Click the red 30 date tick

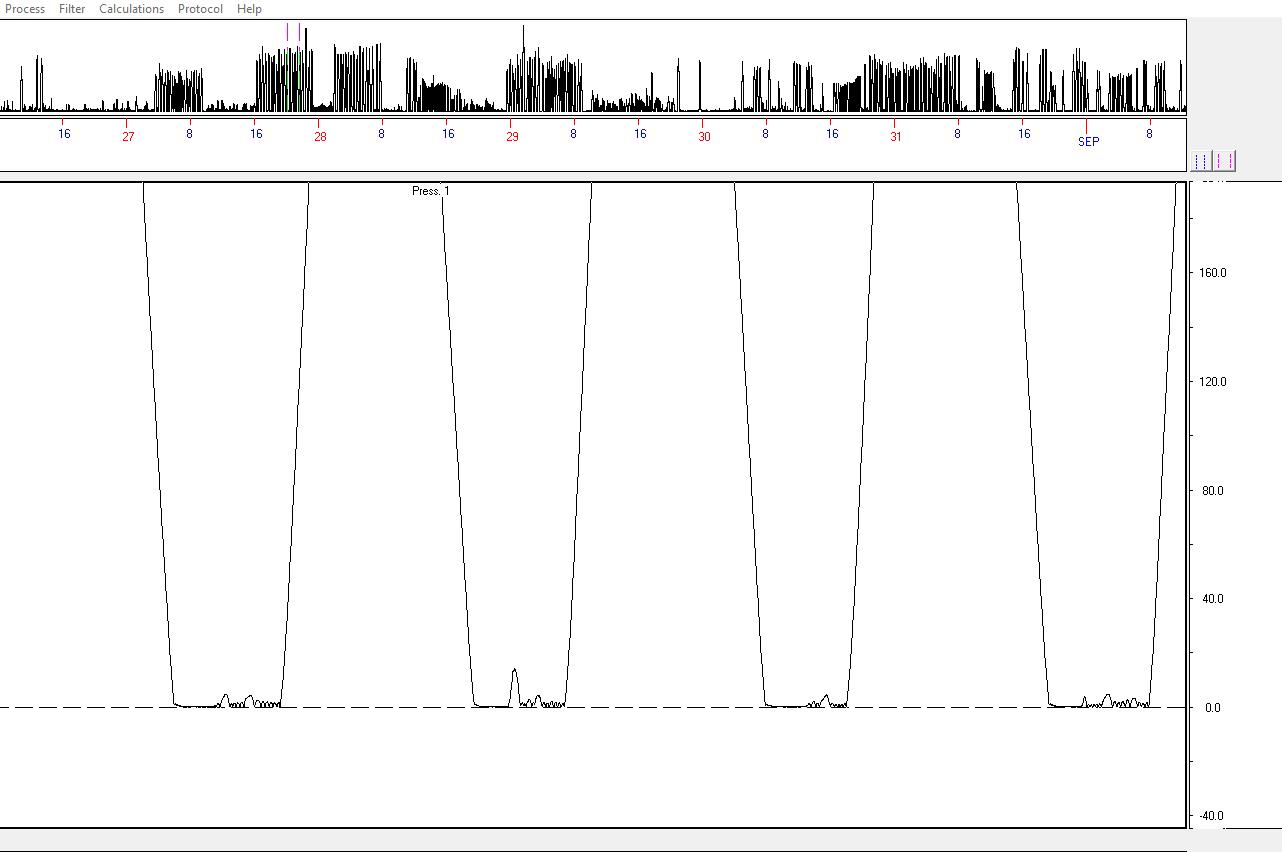tap(704, 137)
